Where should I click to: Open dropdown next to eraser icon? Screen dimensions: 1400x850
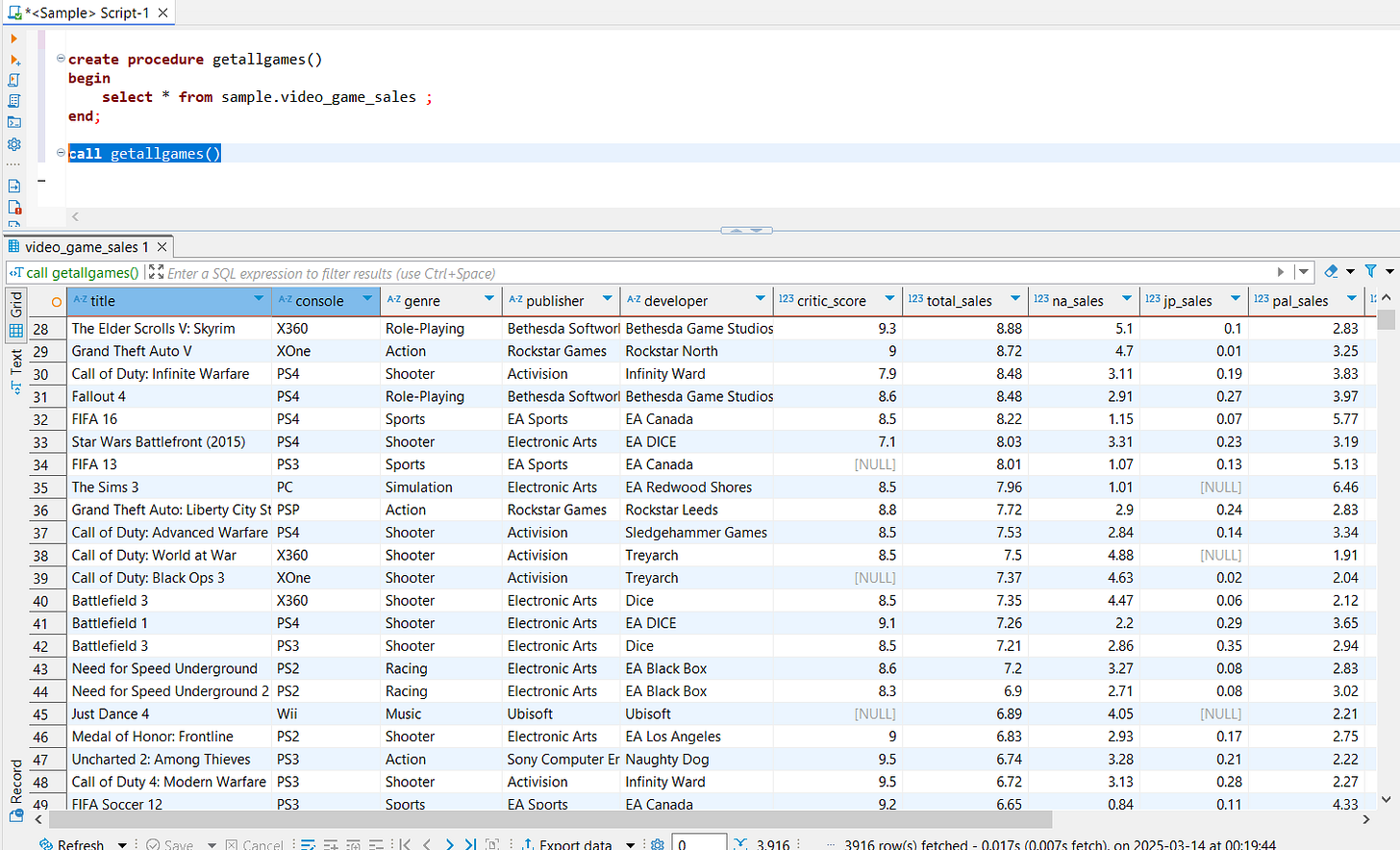point(1350,272)
